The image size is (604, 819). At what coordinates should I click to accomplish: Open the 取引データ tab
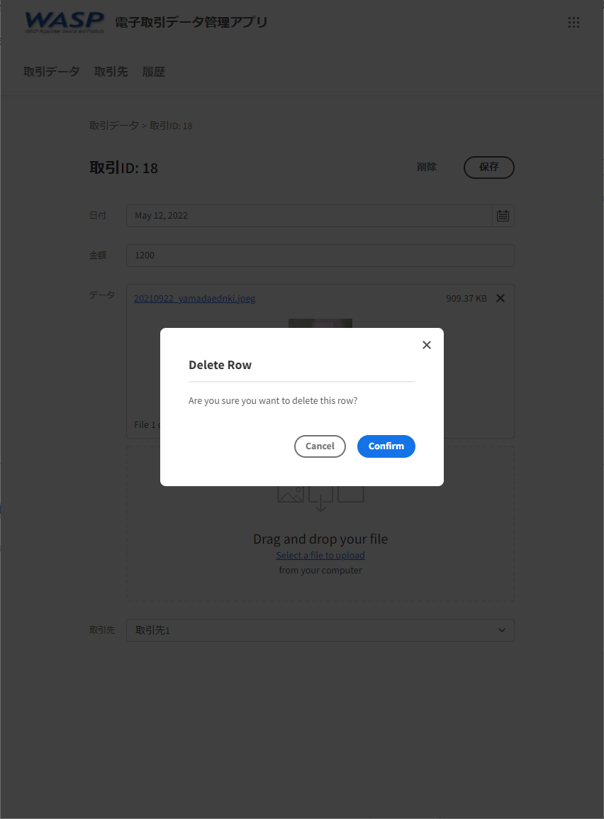51,72
